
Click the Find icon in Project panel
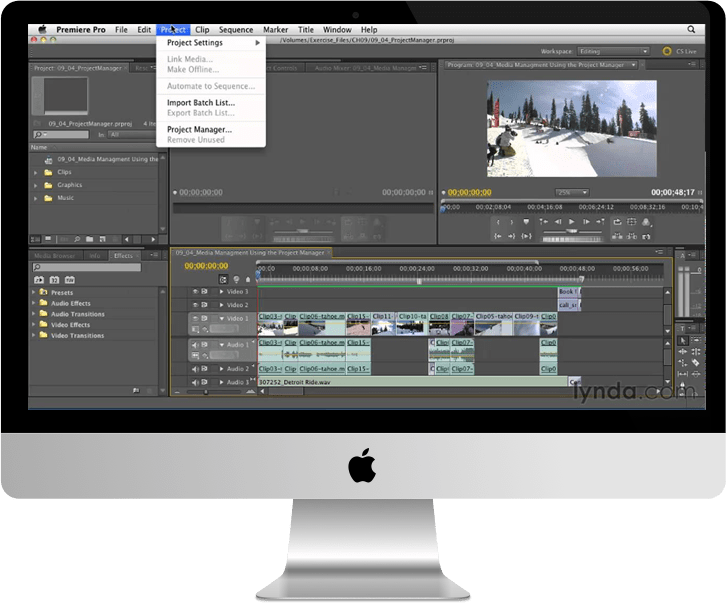pyautogui.click(x=77, y=239)
